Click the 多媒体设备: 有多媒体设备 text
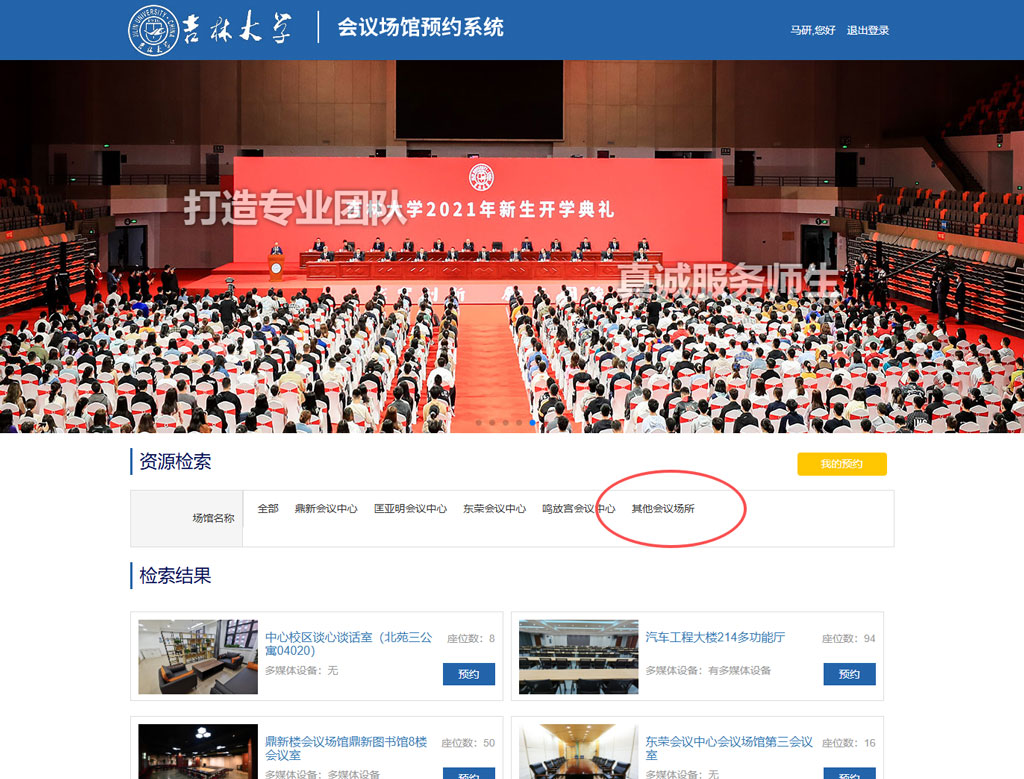1024x779 pixels. point(709,671)
